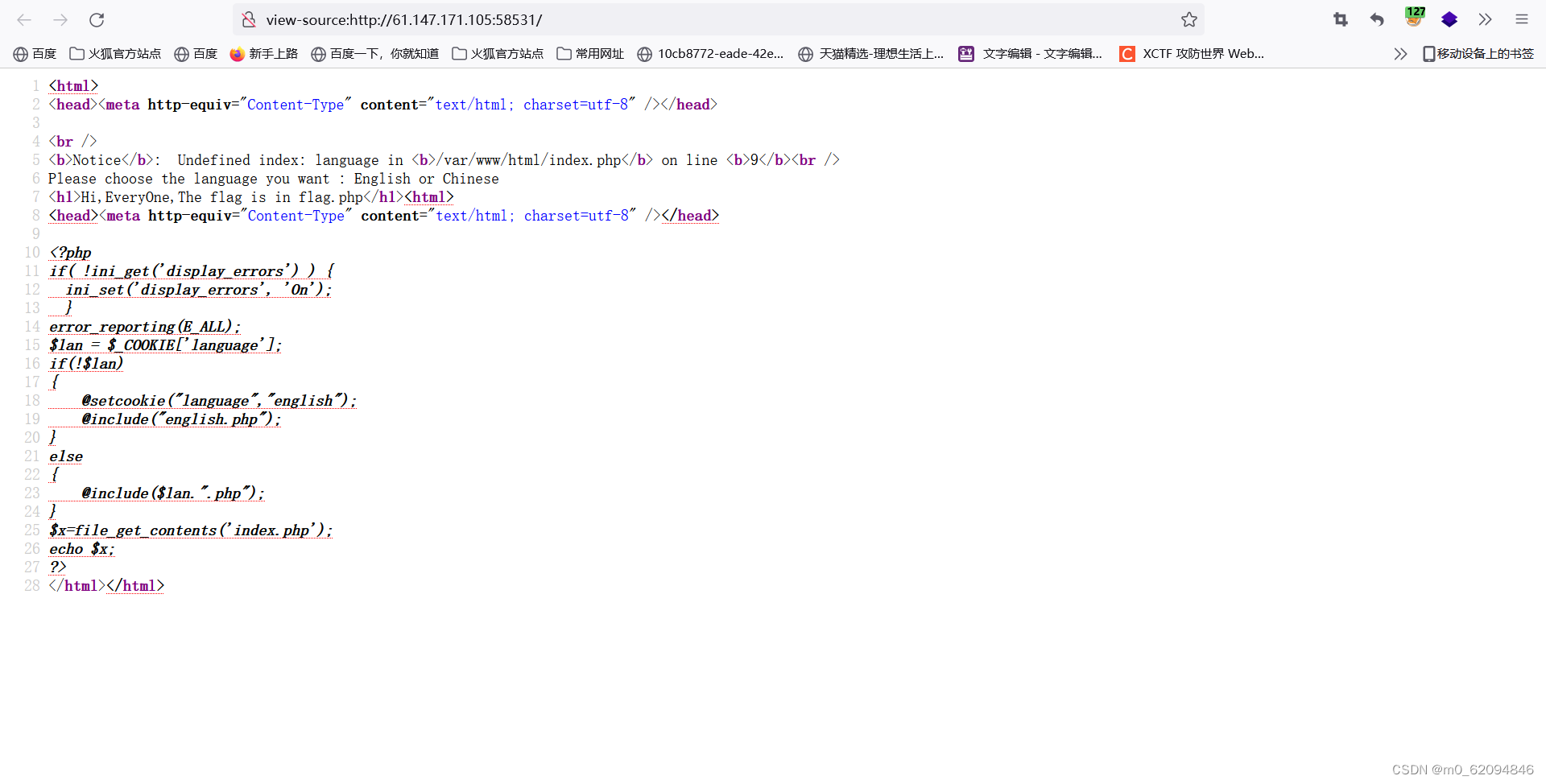Expand hidden bookmarks with double chevron
Image resolution: width=1546 pixels, height=784 pixels.
[1400, 54]
